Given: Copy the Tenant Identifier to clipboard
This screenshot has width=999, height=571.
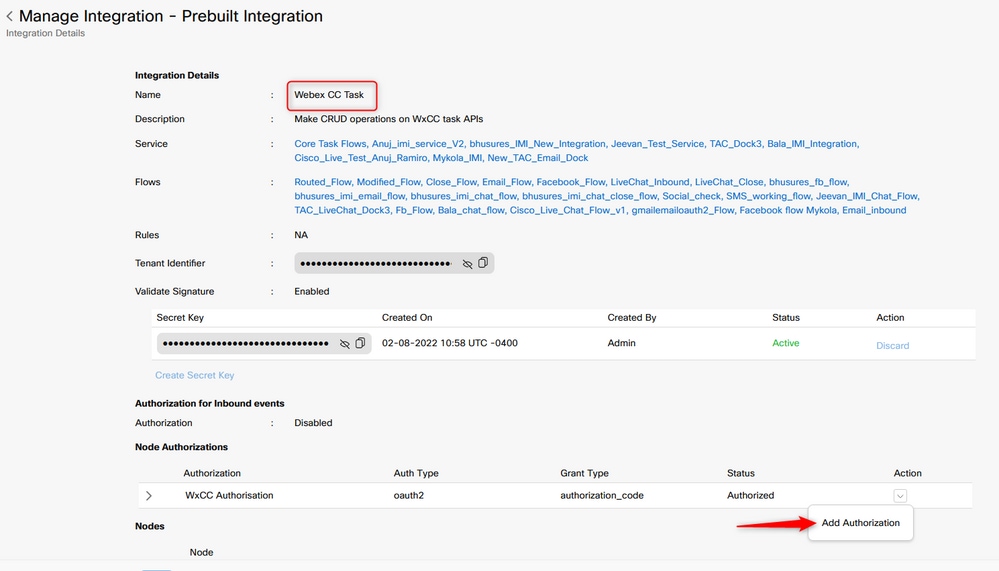Looking at the screenshot, I should 483,263.
